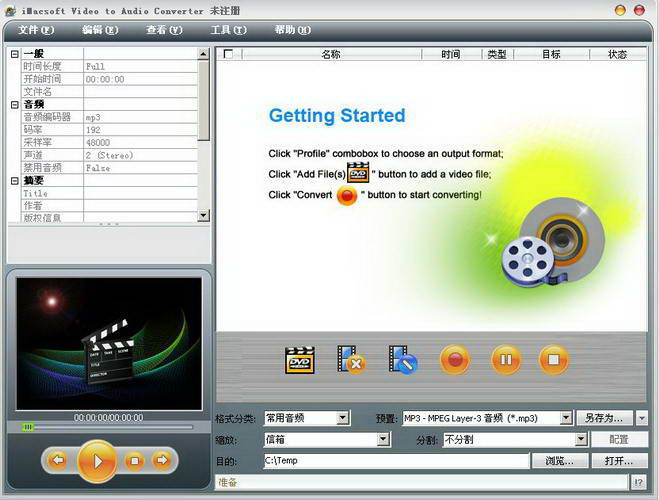This screenshot has height=500, width=659.
Task: Toggle the select-all checkbox in file list header
Action: pyautogui.click(x=228, y=54)
